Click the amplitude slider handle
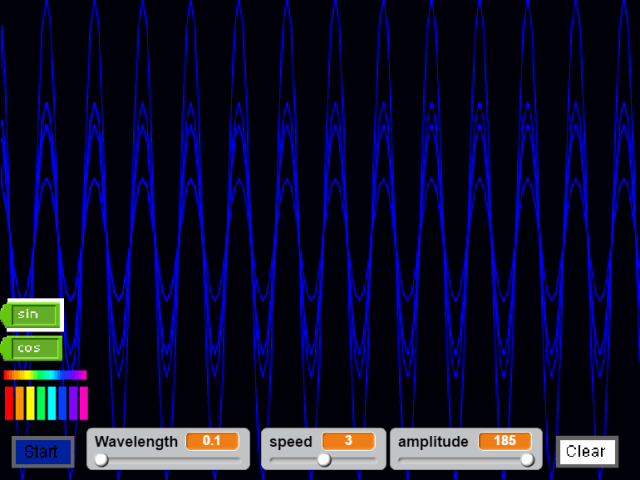This screenshot has height=480, width=640. pyautogui.click(x=527, y=460)
